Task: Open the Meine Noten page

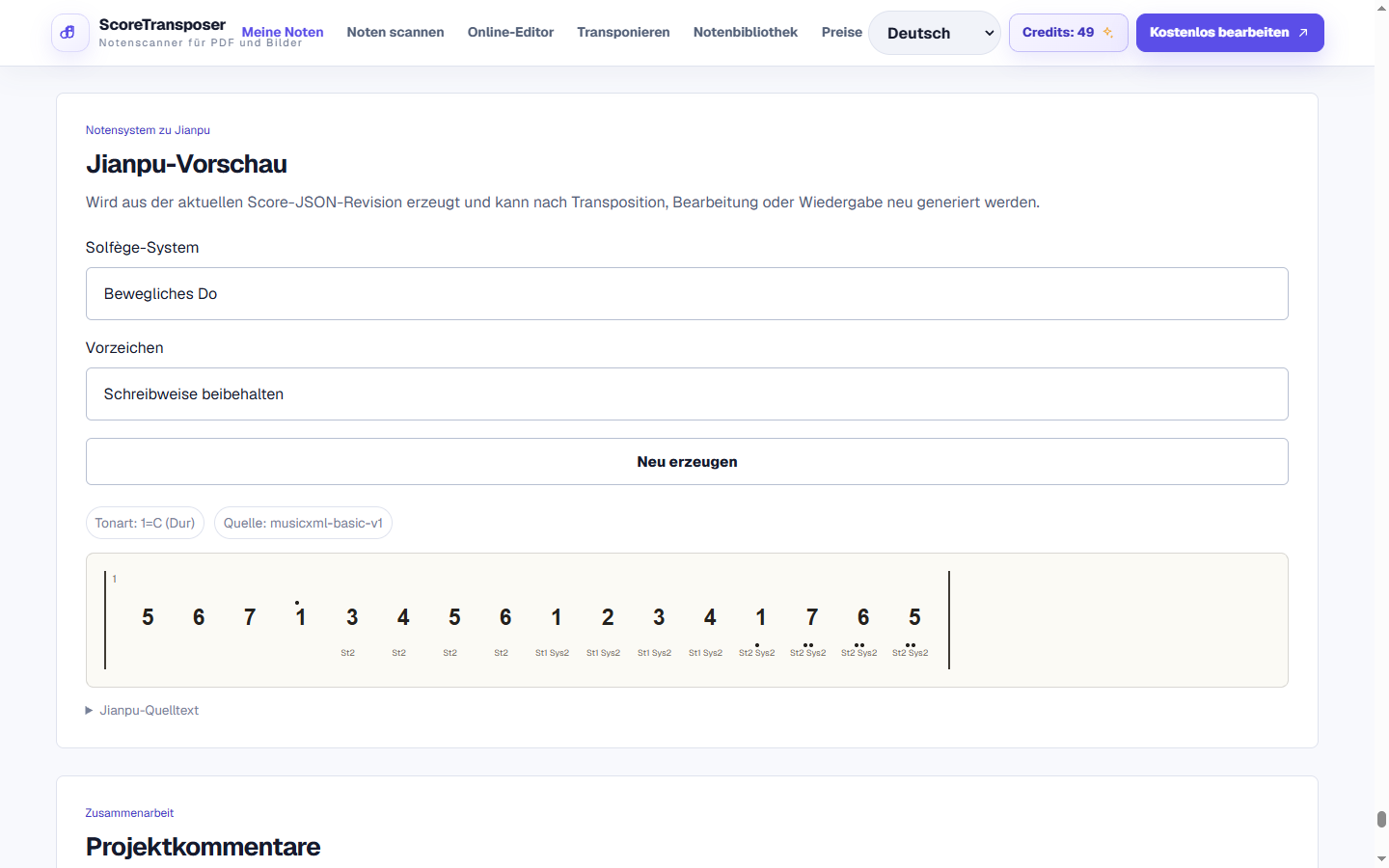Action: 283,32
